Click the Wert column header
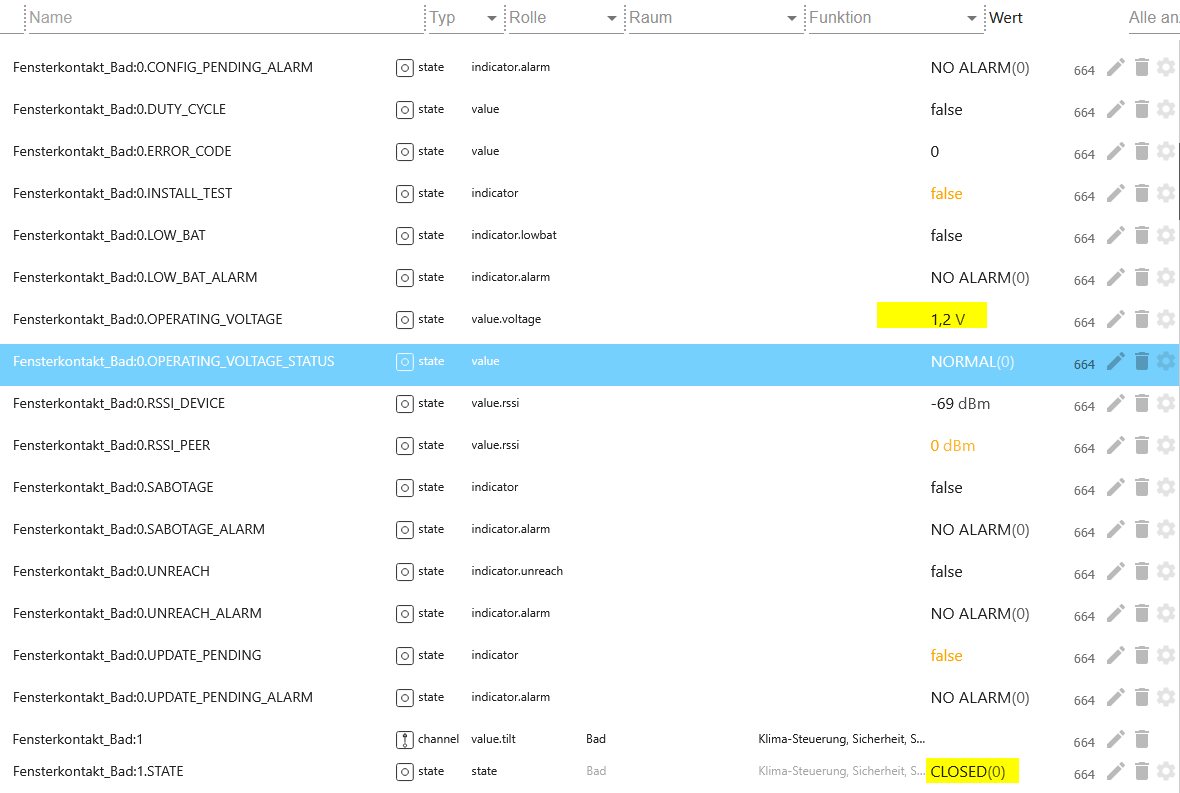 pyautogui.click(x=1006, y=18)
